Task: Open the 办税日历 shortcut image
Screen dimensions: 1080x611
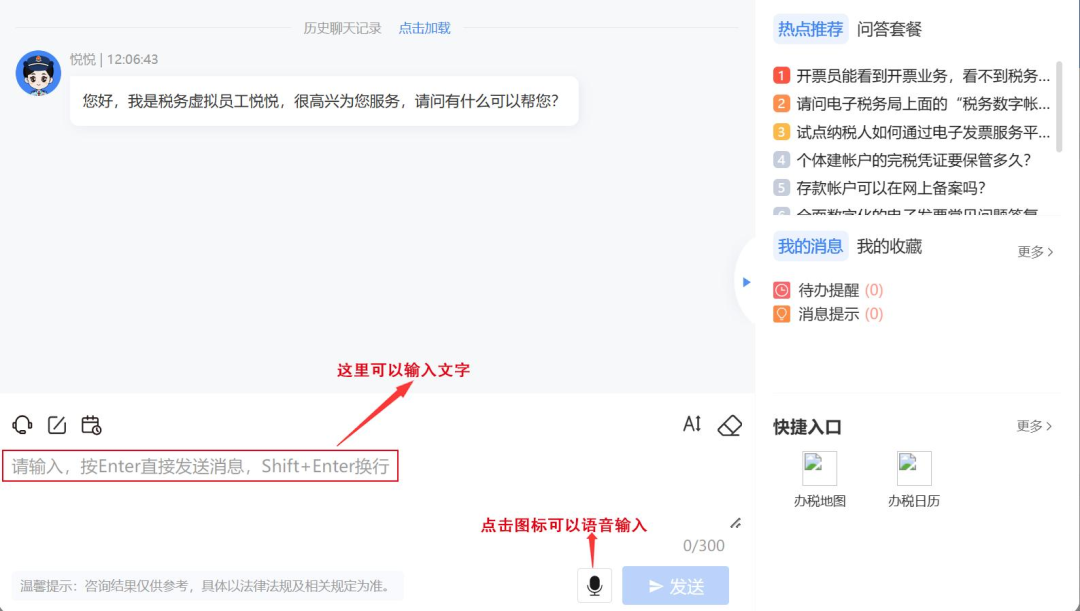Action: (x=914, y=468)
